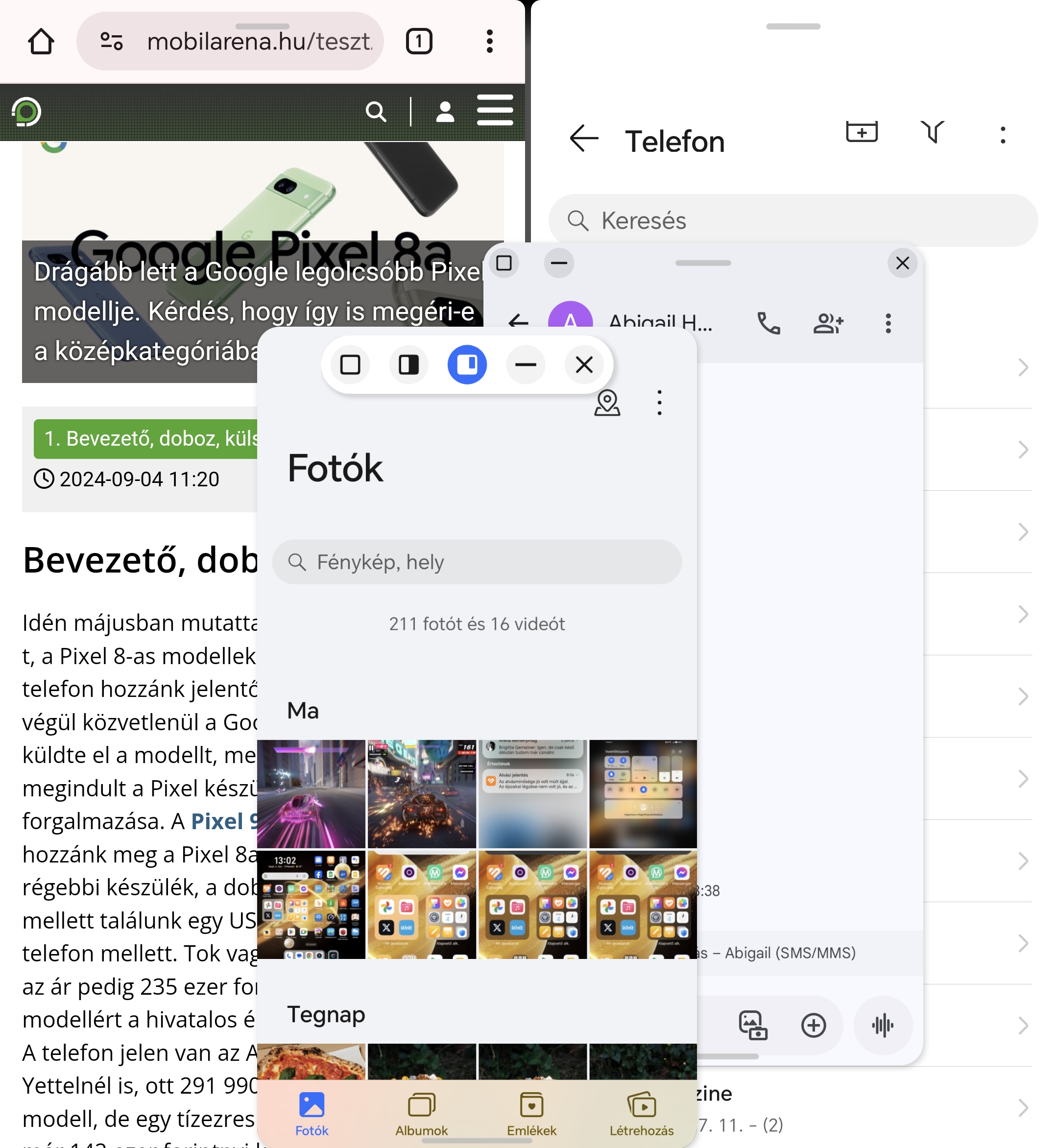
Task: Select the Ma section header
Action: tap(303, 711)
